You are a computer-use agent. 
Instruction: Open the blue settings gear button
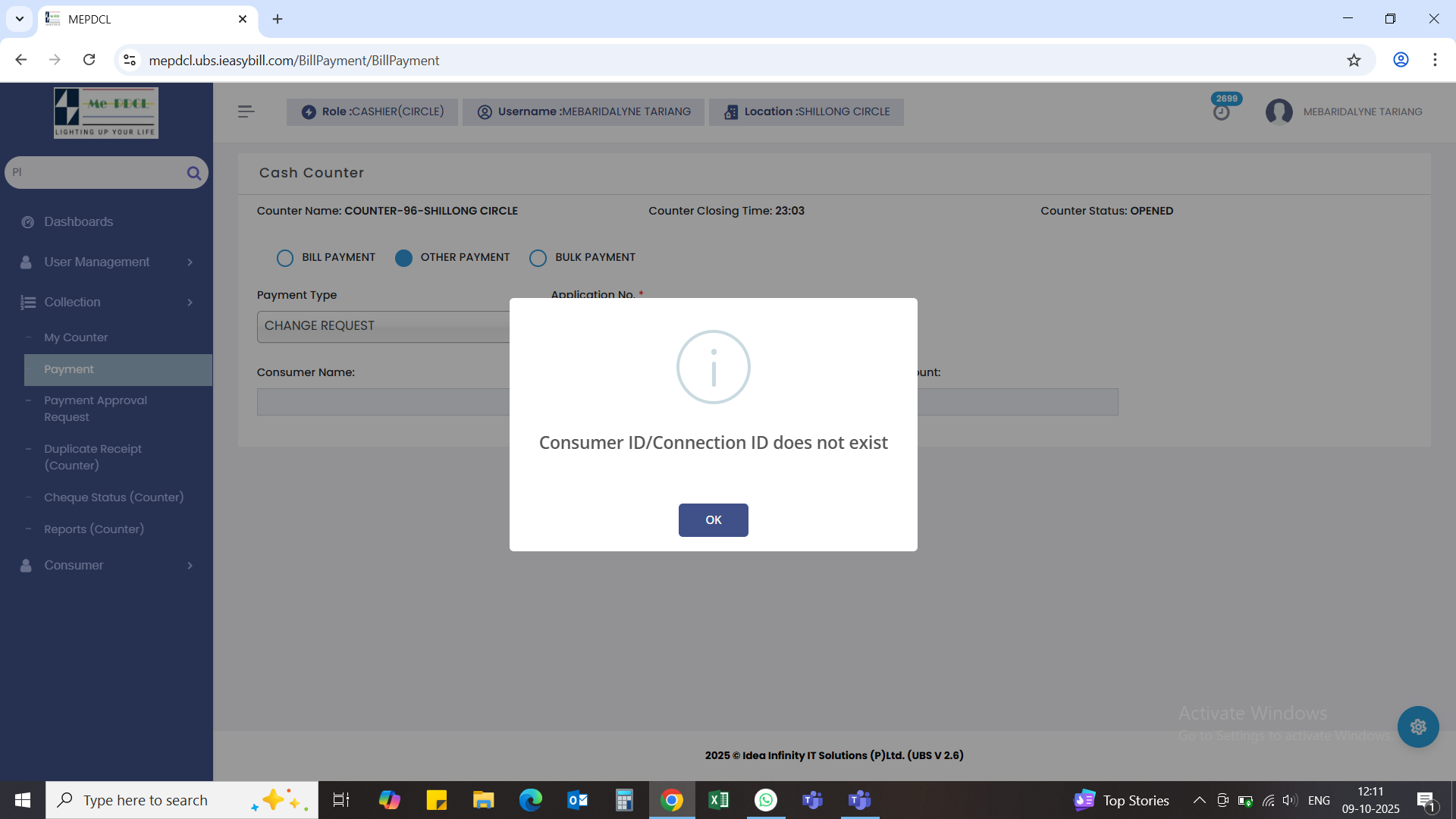[x=1417, y=727]
